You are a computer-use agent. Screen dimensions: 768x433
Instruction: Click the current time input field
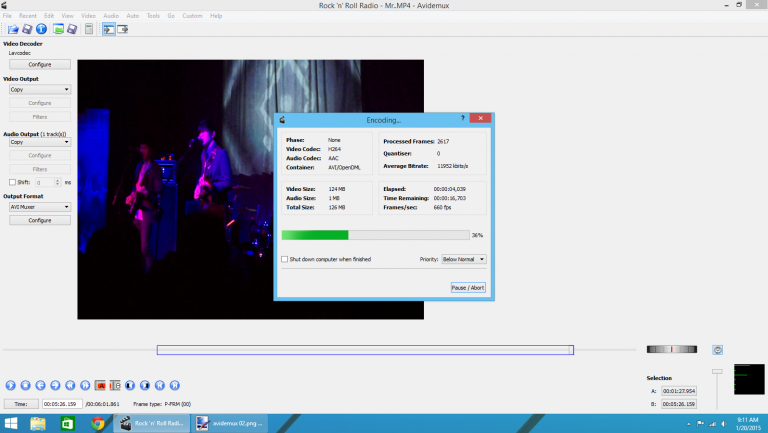(x=62, y=403)
